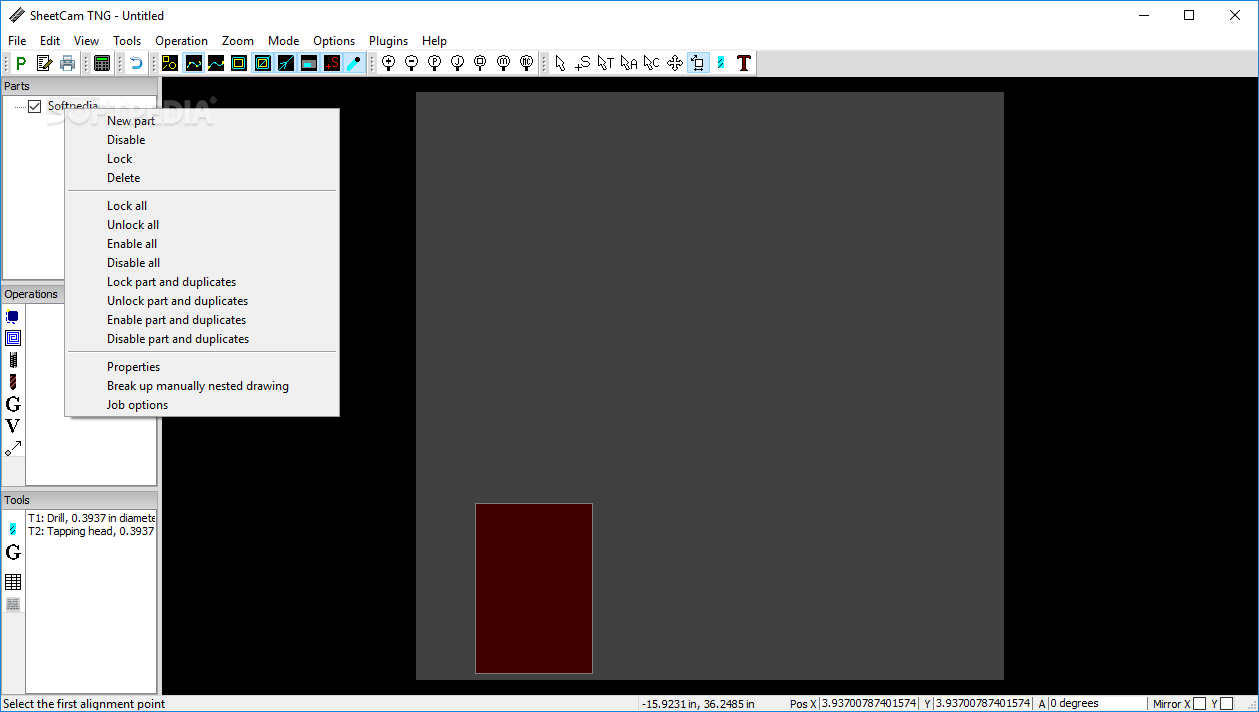1259x712 pixels.
Task: Click the G icon in Tools panel
Action: pyautogui.click(x=13, y=552)
